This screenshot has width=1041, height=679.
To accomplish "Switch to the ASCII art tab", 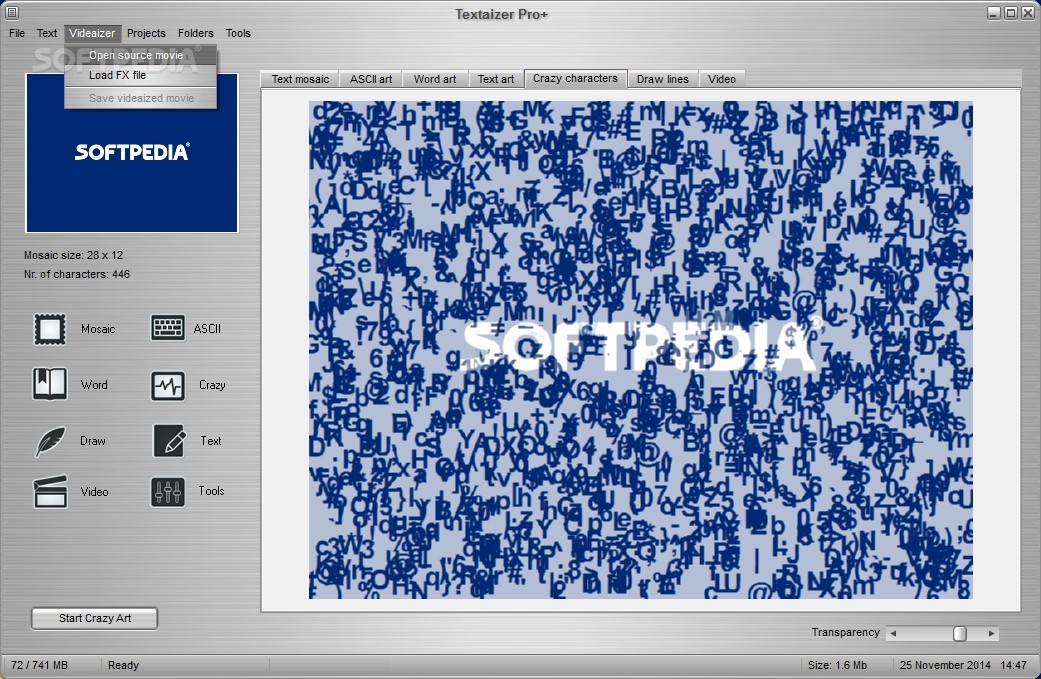I will coord(370,79).
